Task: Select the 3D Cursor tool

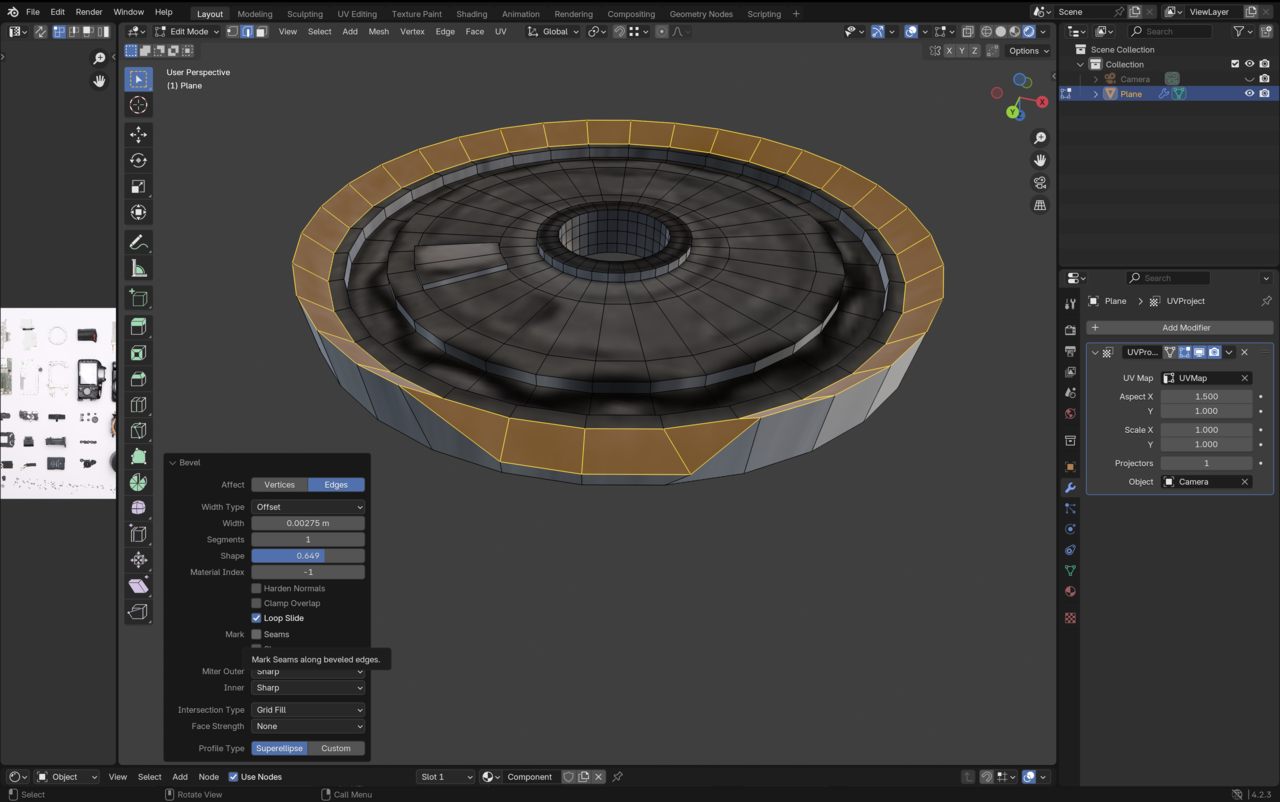Action: tap(139, 105)
